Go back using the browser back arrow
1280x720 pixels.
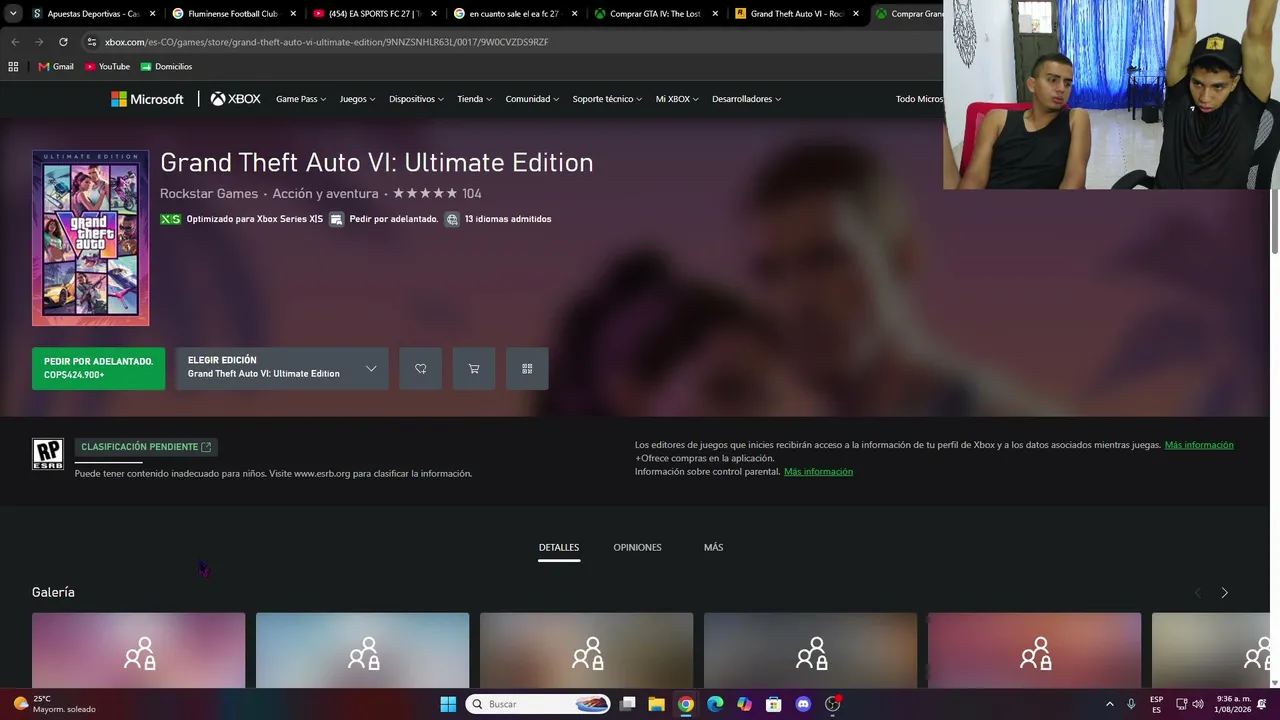point(15,42)
